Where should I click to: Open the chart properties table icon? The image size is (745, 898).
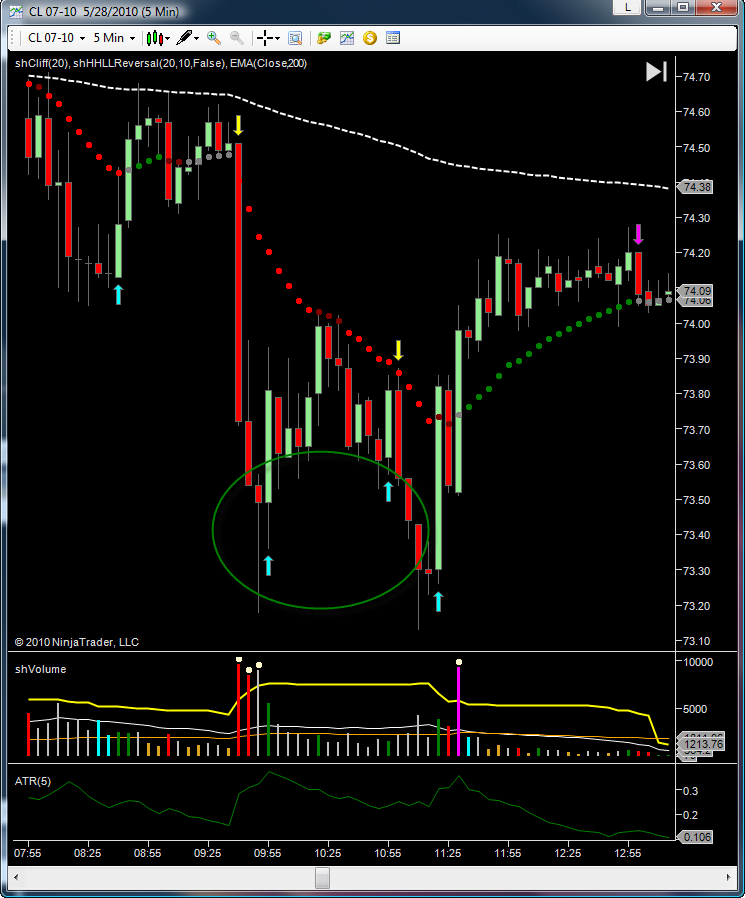coord(393,38)
